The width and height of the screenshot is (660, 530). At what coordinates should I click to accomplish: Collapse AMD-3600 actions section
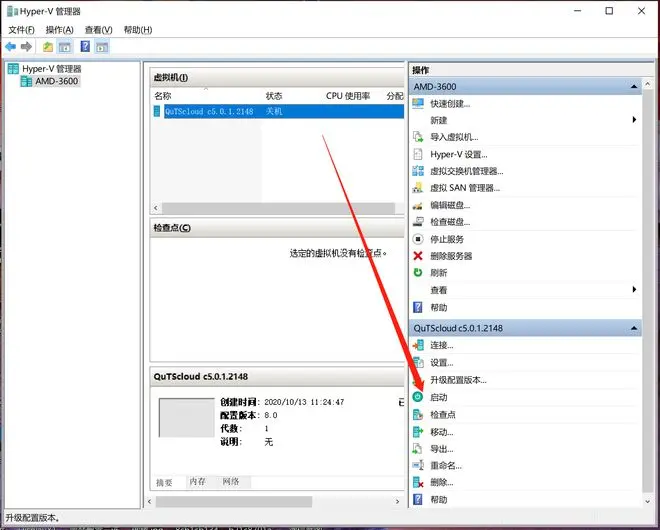634,87
